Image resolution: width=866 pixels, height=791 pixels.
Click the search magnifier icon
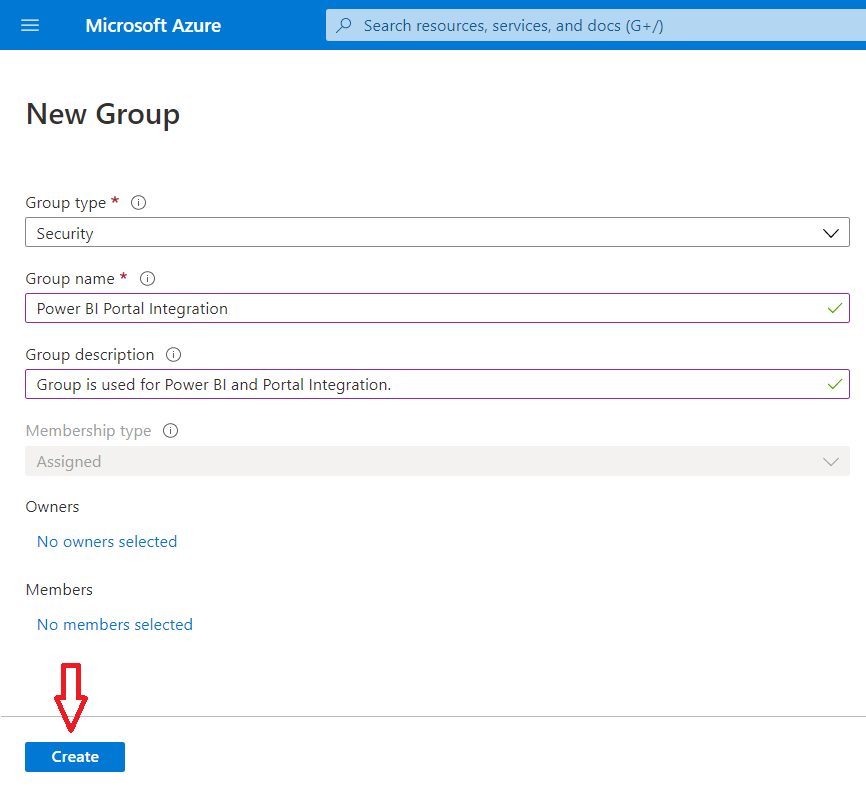[x=344, y=25]
